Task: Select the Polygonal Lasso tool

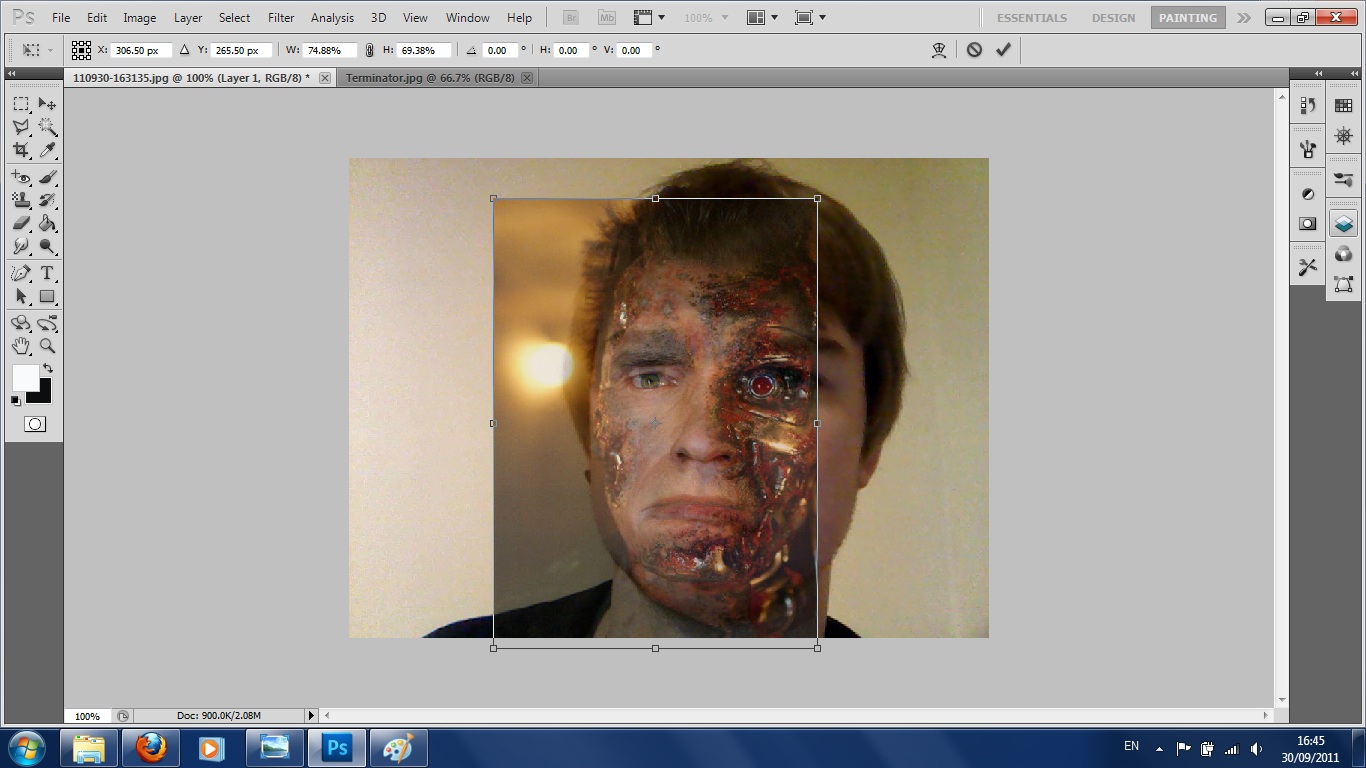Action: pos(21,127)
